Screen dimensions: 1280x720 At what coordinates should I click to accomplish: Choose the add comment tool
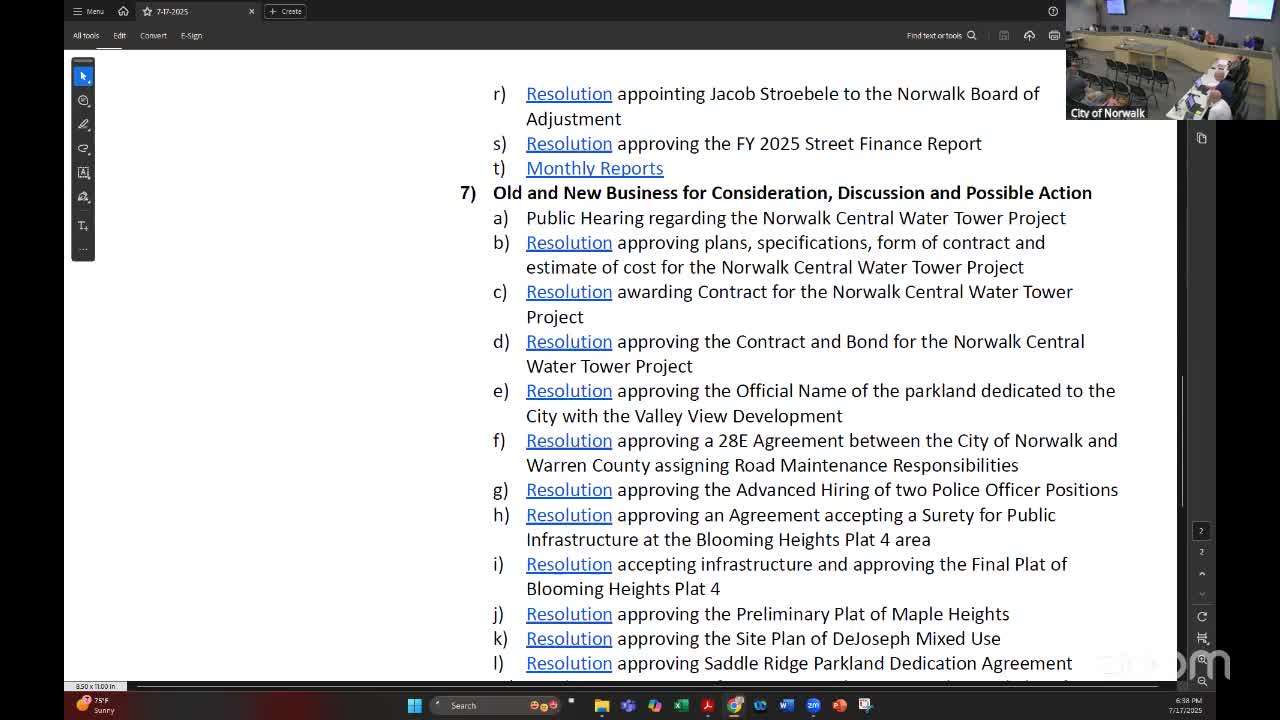[83, 100]
